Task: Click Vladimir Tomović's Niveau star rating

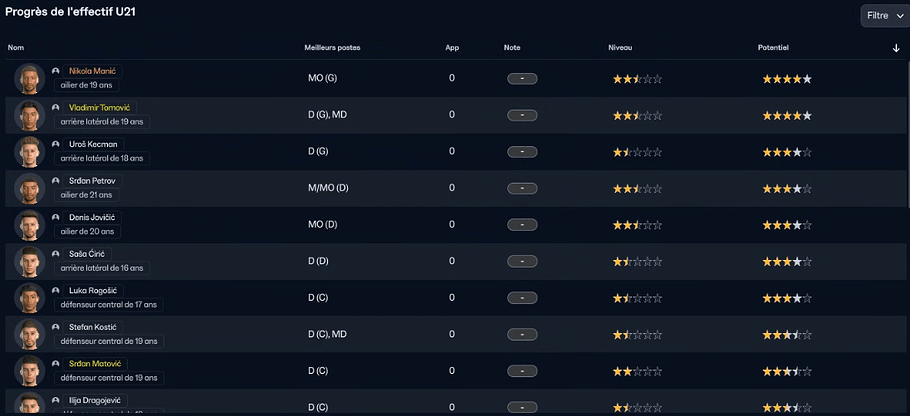Action: (637, 115)
